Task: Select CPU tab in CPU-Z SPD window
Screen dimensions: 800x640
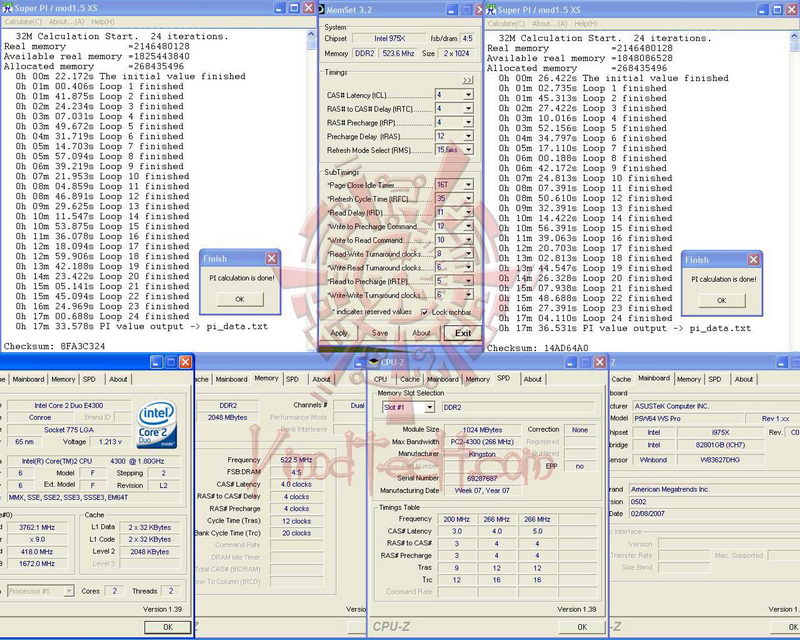Action: point(381,379)
